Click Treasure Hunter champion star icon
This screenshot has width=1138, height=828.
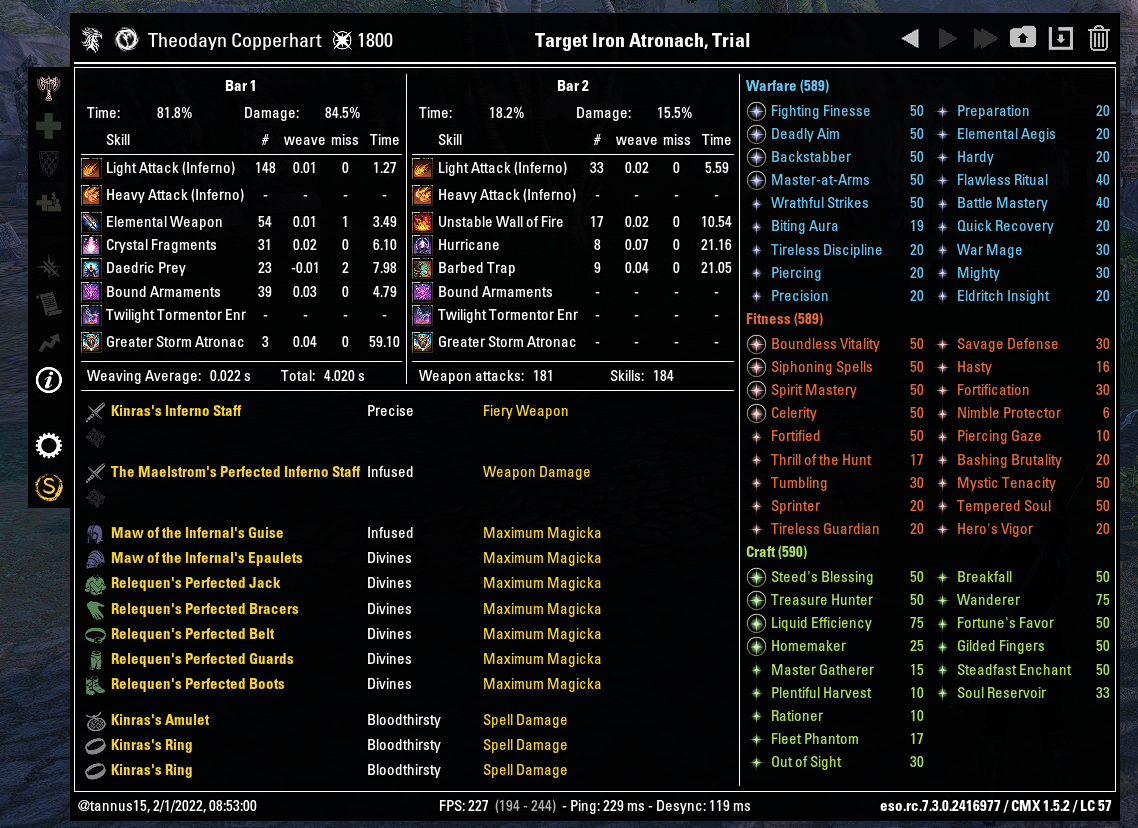click(756, 600)
